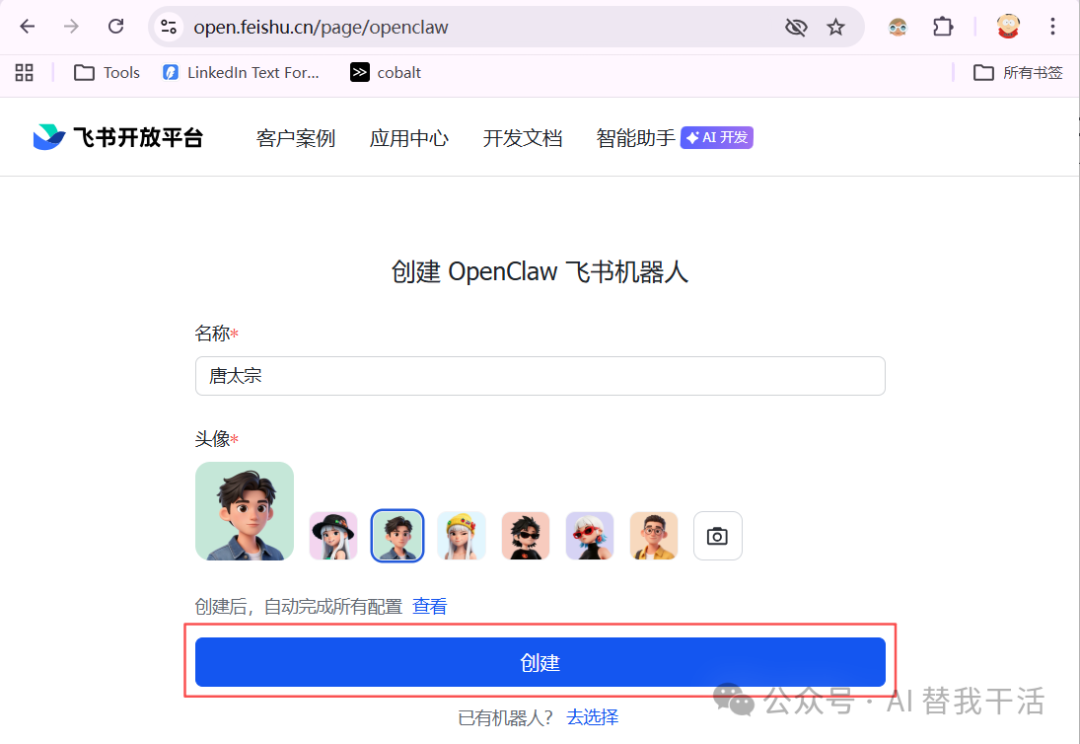Open the 智能助手 menu item
The image size is (1080, 744).
coord(636,138)
